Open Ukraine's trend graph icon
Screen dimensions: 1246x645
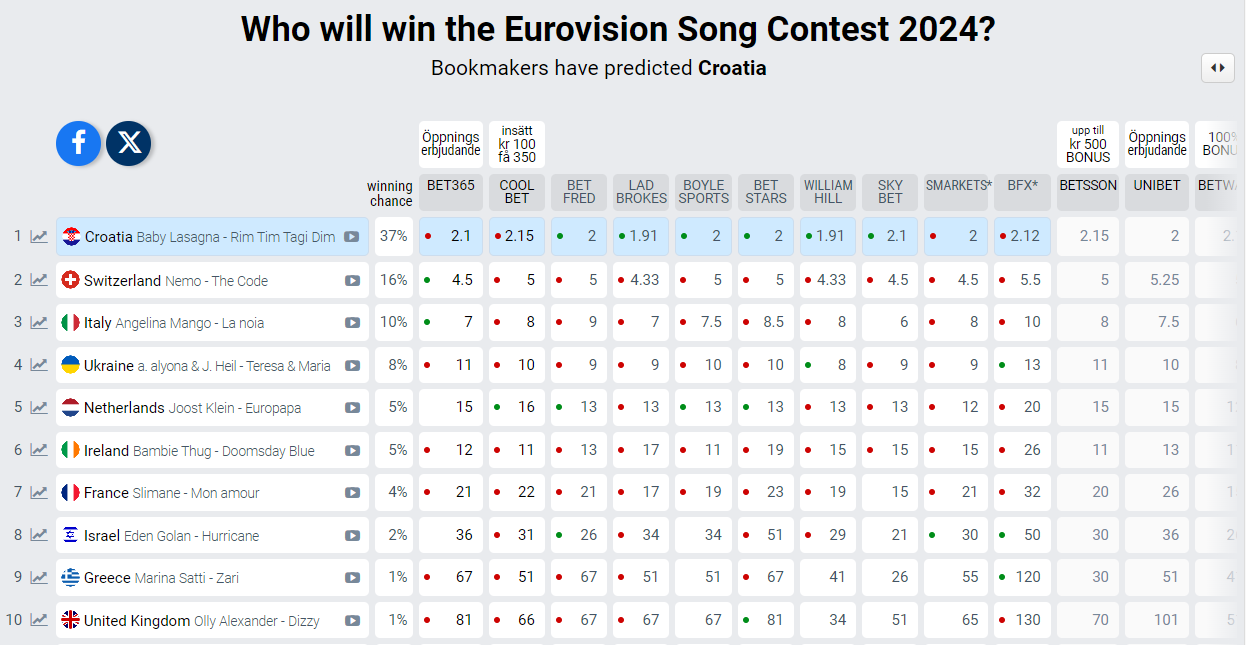tap(39, 365)
